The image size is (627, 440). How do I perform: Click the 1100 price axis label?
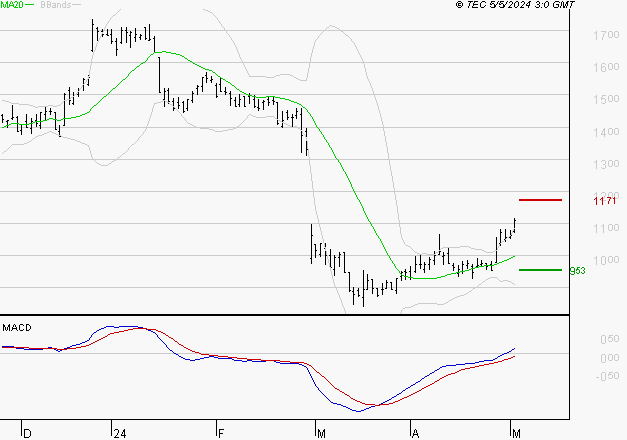[606, 228]
